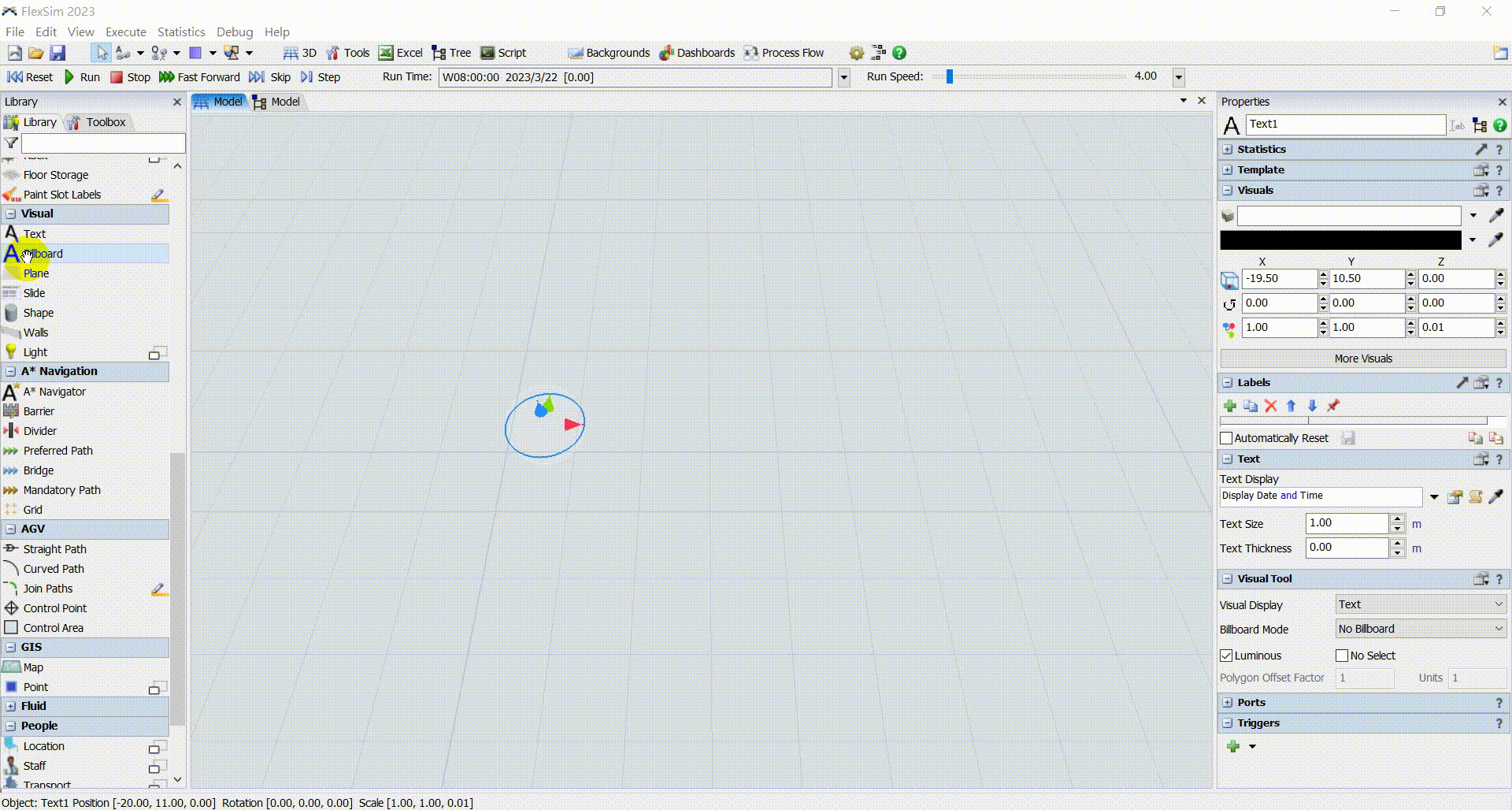Viewport: 1512px width, 810px height.
Task: Open the Process Flow tool
Action: [x=784, y=53]
